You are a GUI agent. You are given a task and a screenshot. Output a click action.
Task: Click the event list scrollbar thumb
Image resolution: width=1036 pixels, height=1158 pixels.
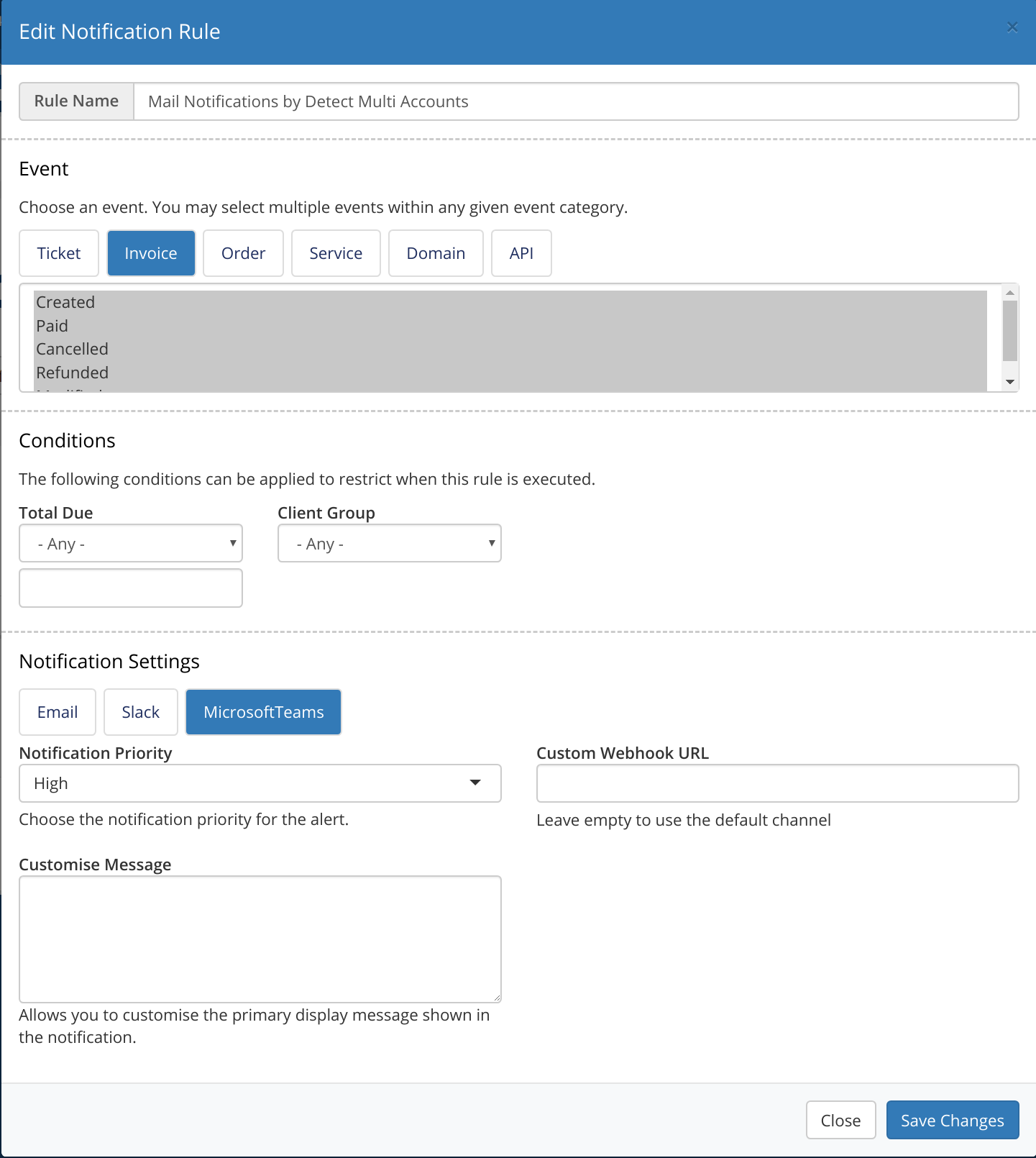(1010, 331)
